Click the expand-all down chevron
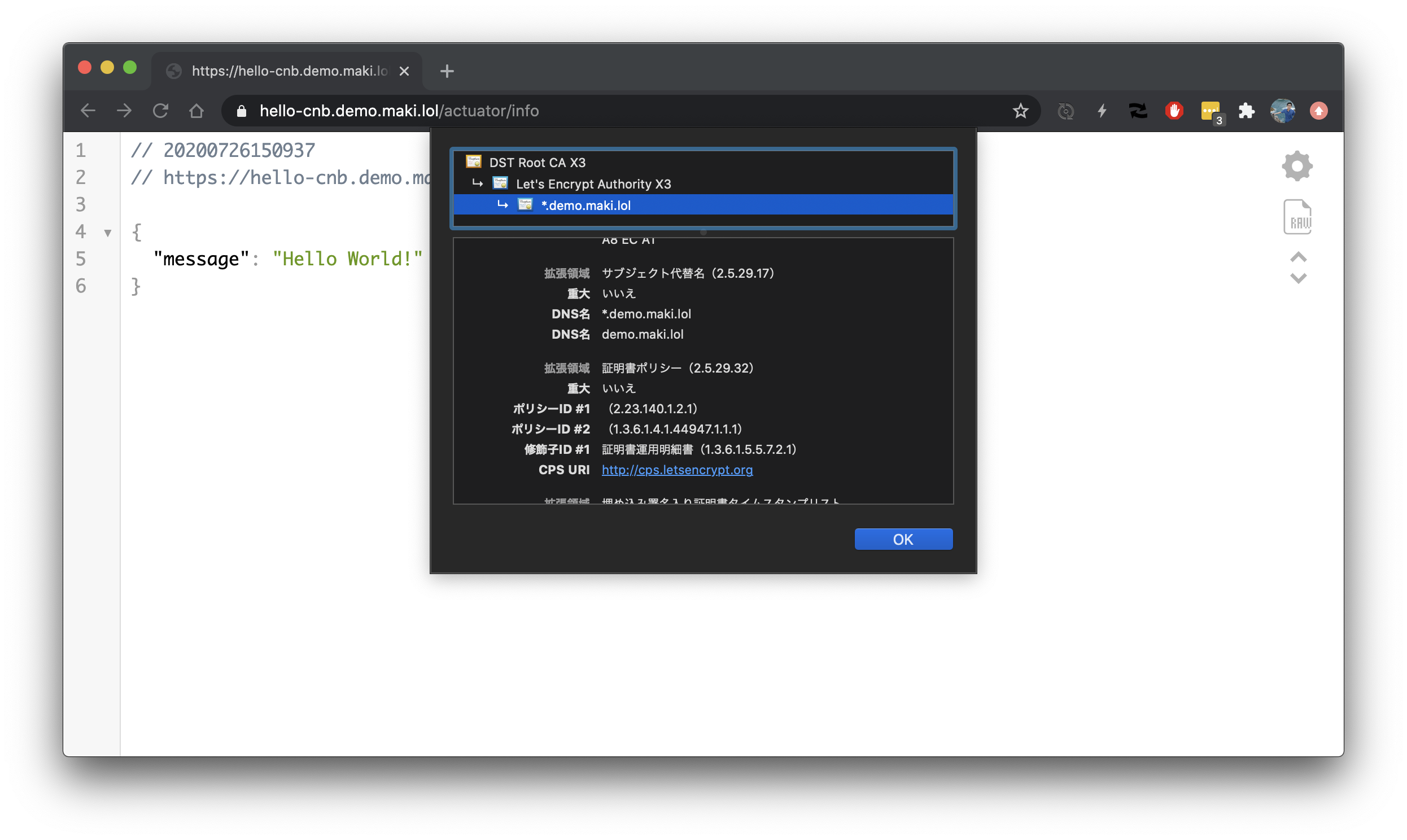This screenshot has width=1407, height=840. pyautogui.click(x=1298, y=278)
